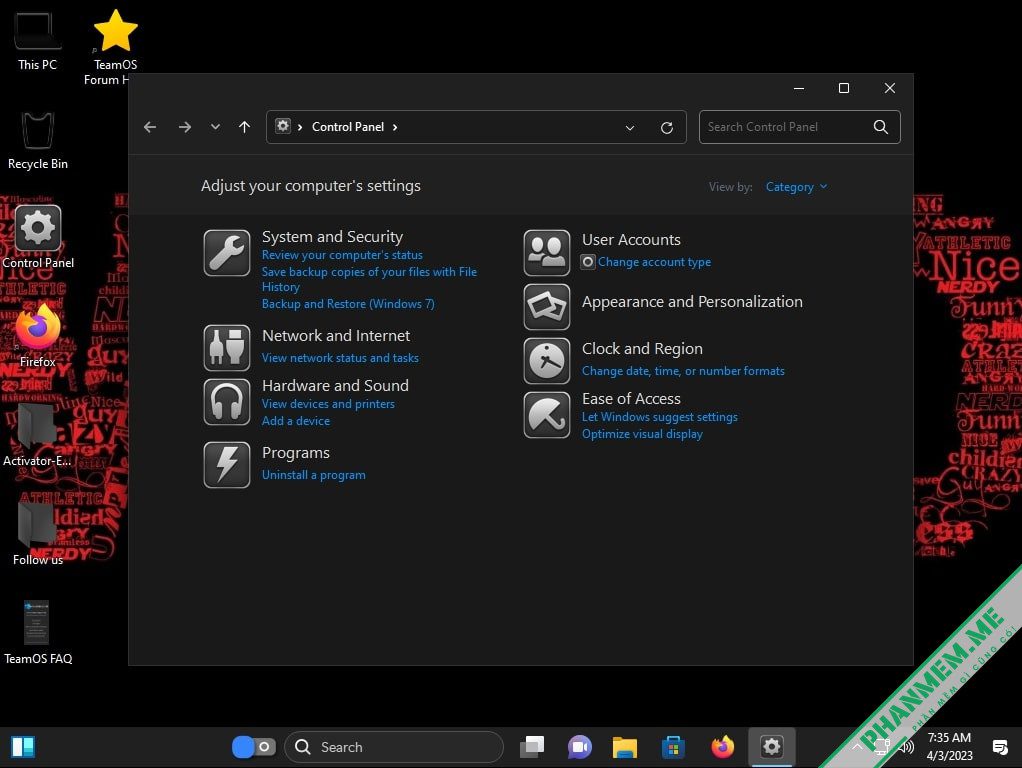
Task: Open the Clock and Region heading
Action: 642,349
